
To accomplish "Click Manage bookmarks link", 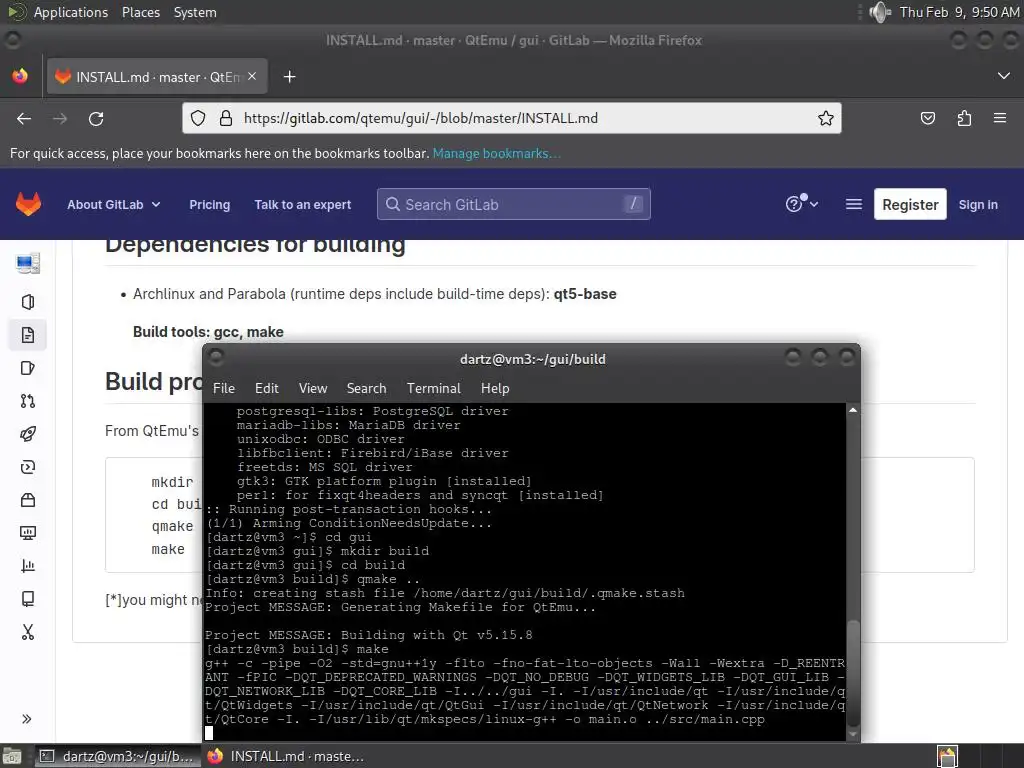I will pos(496,153).
